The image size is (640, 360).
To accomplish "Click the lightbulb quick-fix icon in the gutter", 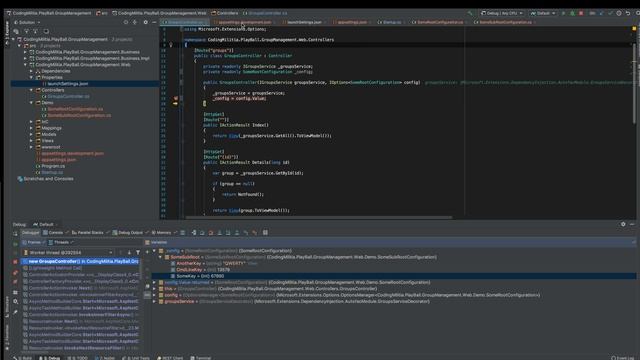I will pyautogui.click(x=171, y=45).
